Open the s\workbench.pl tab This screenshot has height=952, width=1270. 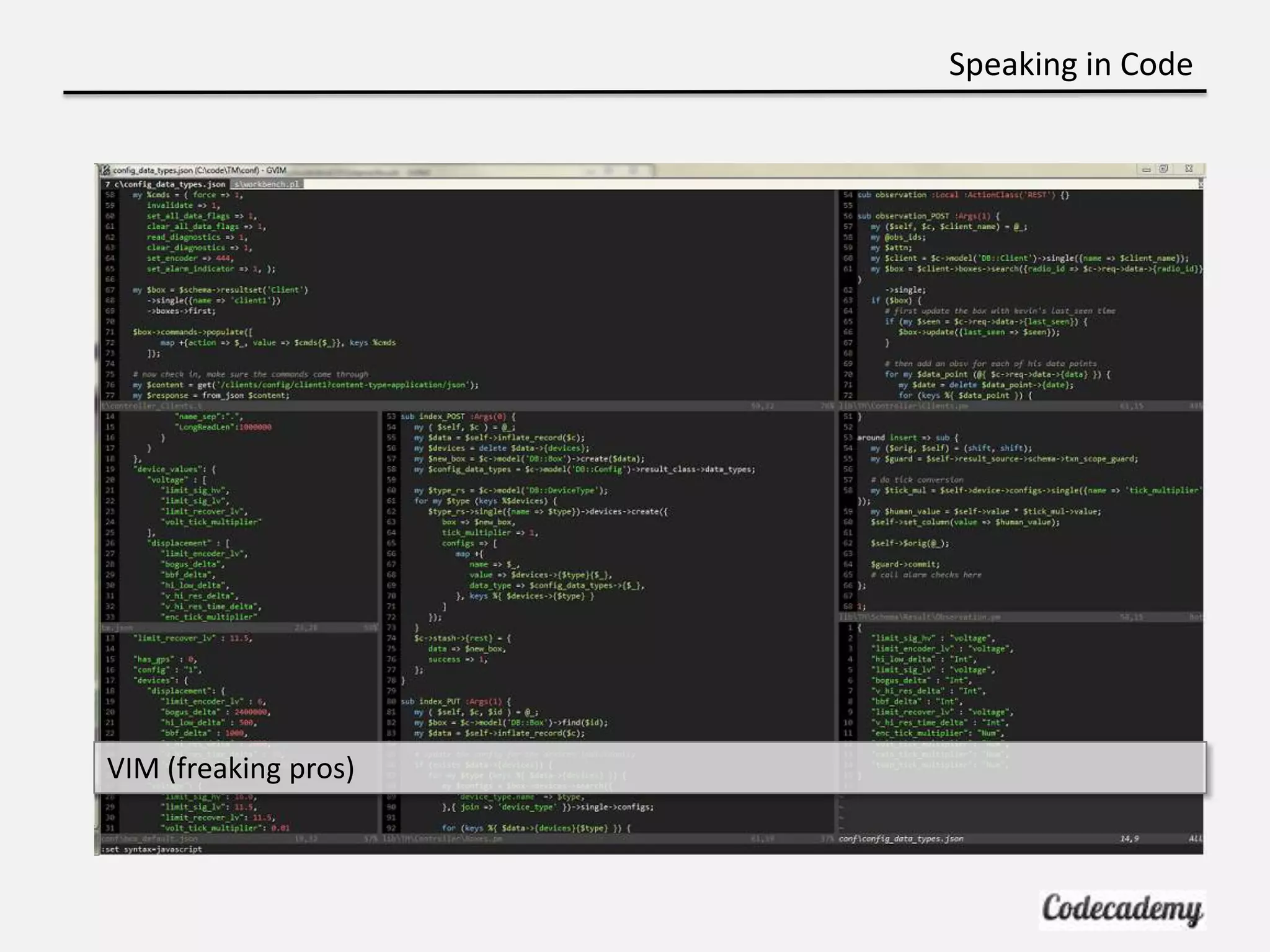click(267, 184)
